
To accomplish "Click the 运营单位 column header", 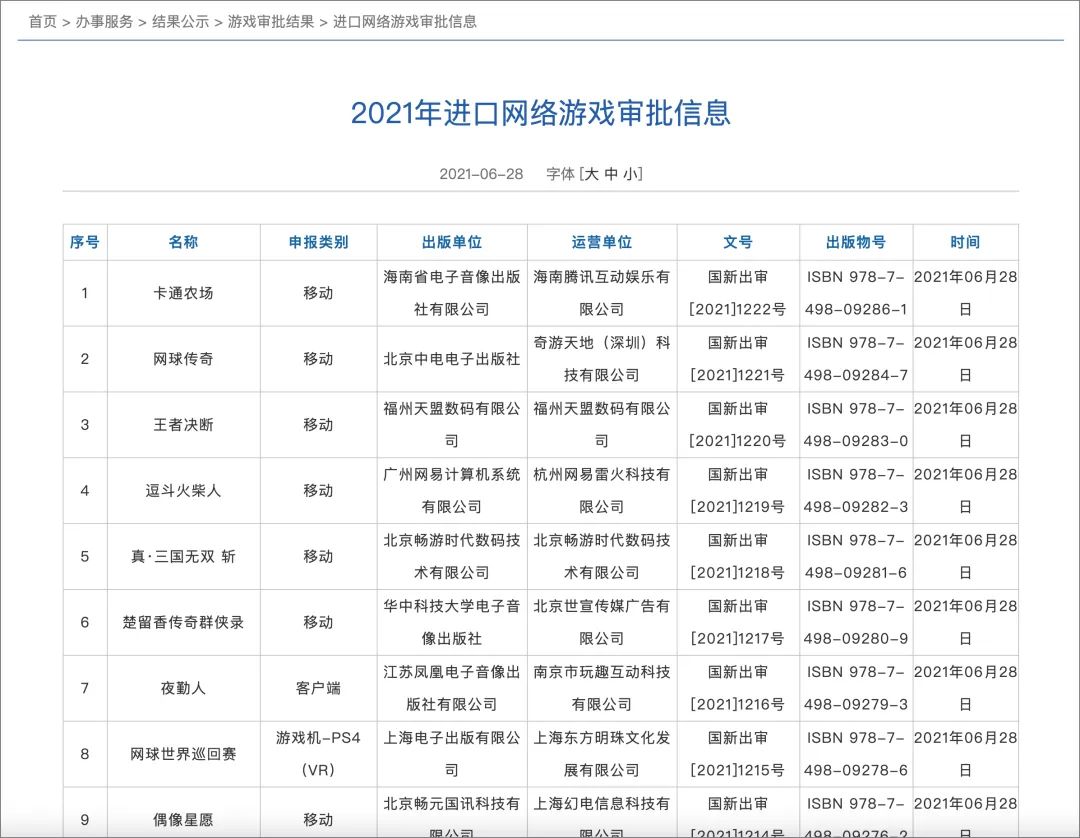I will point(602,242).
